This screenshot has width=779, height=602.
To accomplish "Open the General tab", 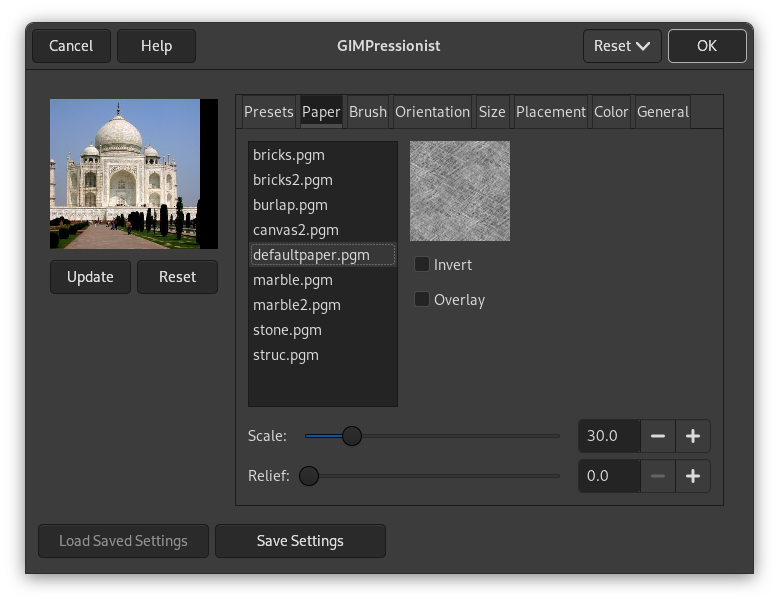I will click(x=662, y=112).
